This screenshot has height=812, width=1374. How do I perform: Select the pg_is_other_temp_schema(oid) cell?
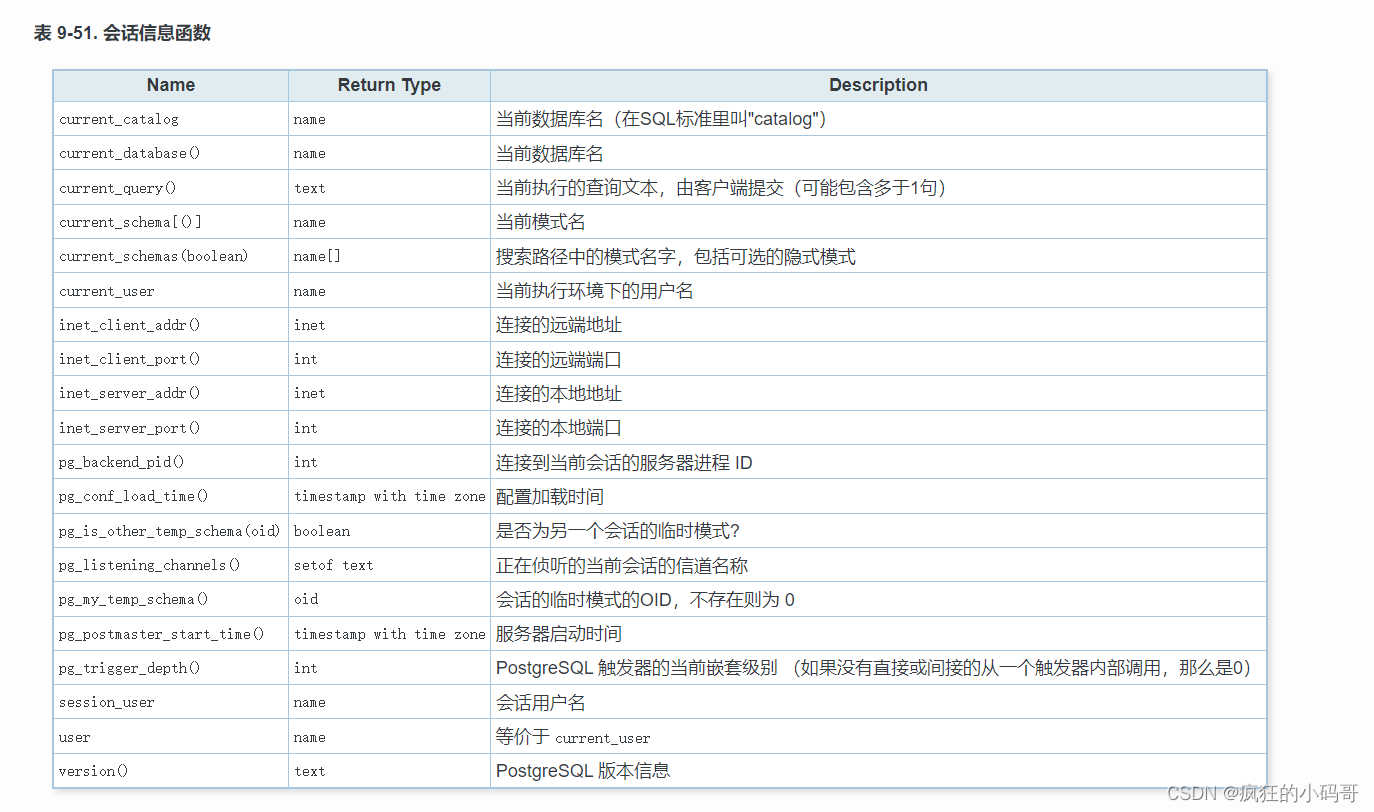171,531
